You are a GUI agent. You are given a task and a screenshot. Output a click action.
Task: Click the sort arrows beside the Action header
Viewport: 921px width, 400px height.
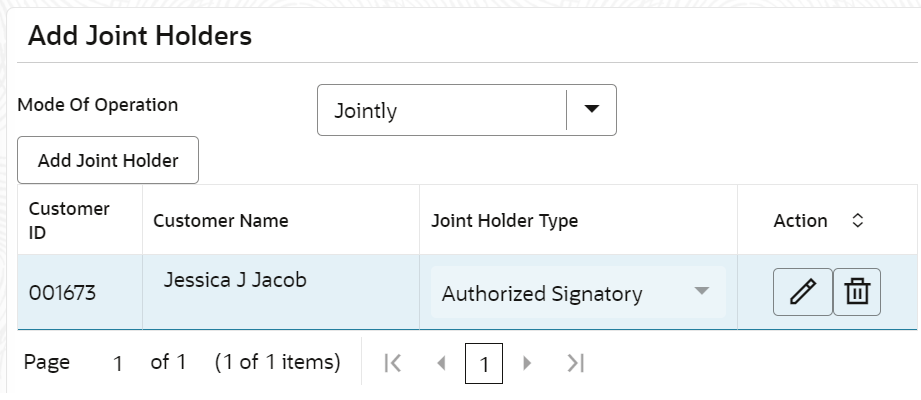pyautogui.click(x=858, y=220)
